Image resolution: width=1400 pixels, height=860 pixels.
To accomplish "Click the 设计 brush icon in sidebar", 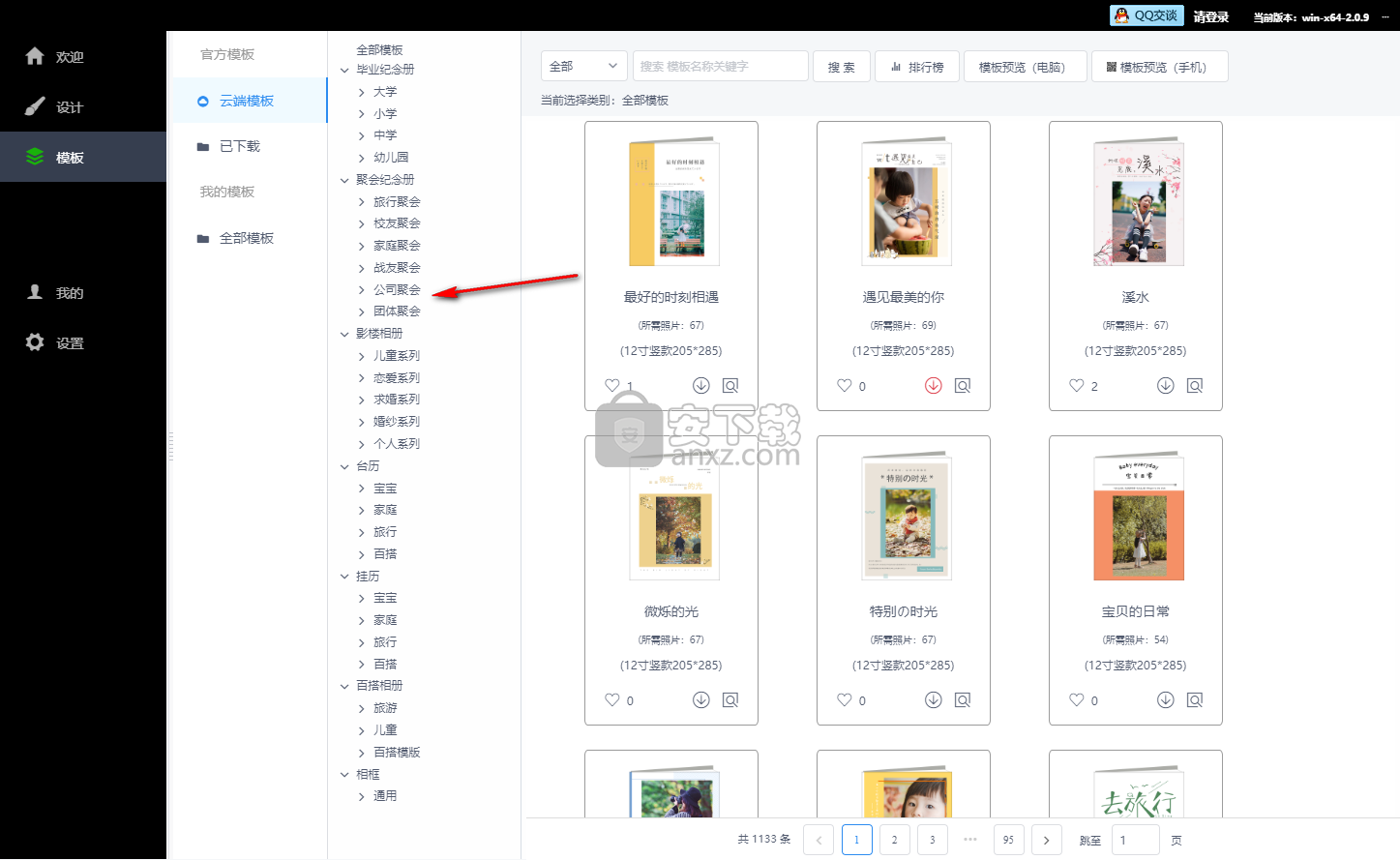I will (x=35, y=106).
